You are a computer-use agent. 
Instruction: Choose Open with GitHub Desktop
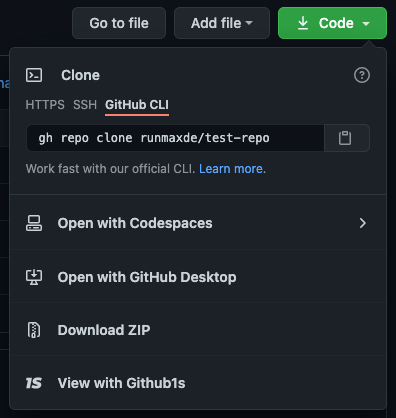click(x=198, y=277)
